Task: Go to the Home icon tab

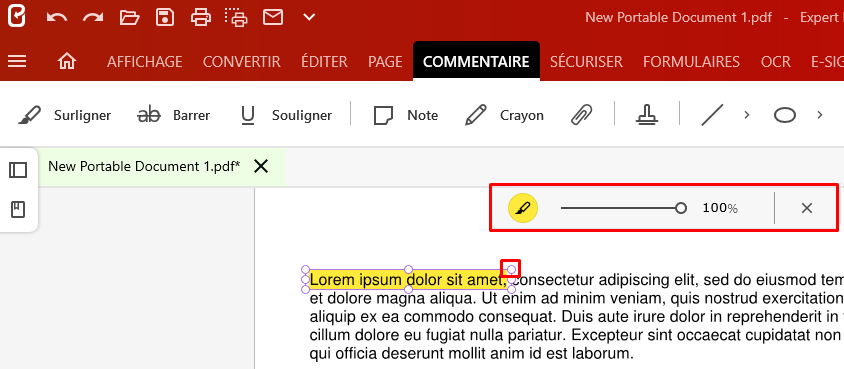Action: tap(67, 61)
